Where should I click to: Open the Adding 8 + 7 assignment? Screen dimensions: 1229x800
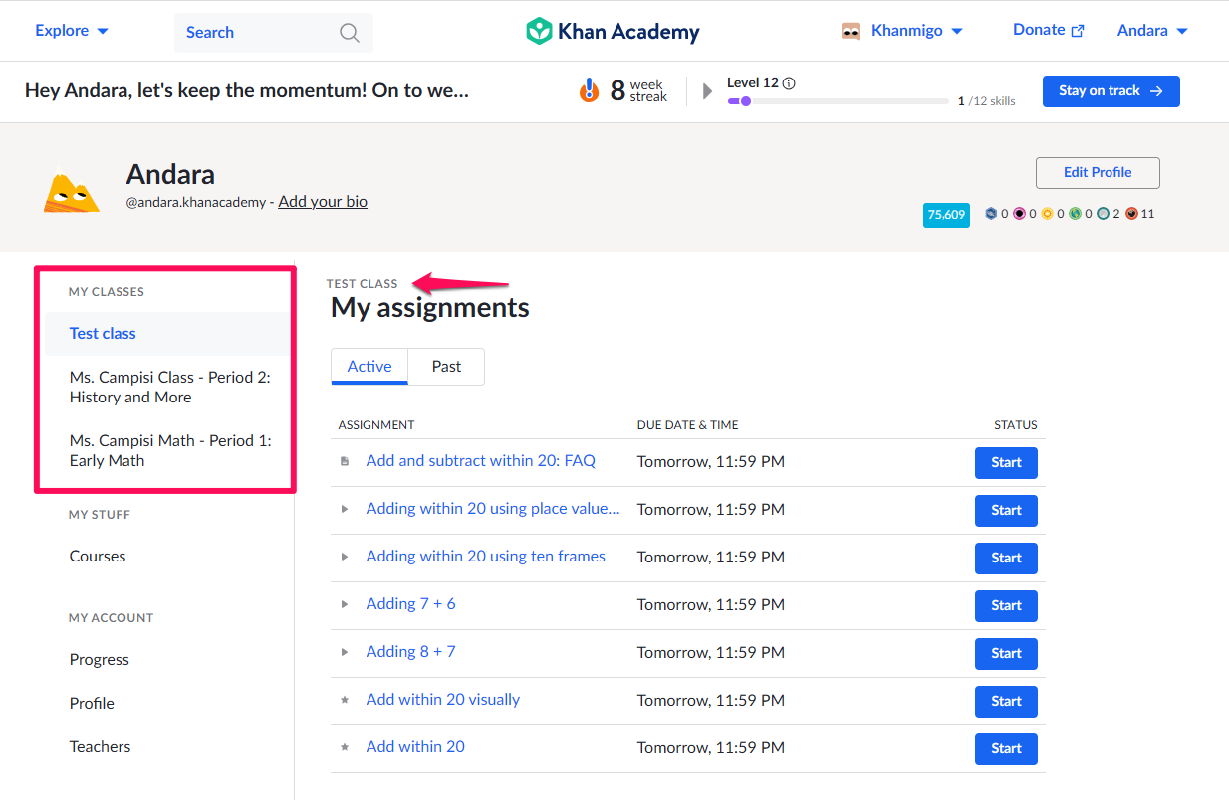coord(411,652)
